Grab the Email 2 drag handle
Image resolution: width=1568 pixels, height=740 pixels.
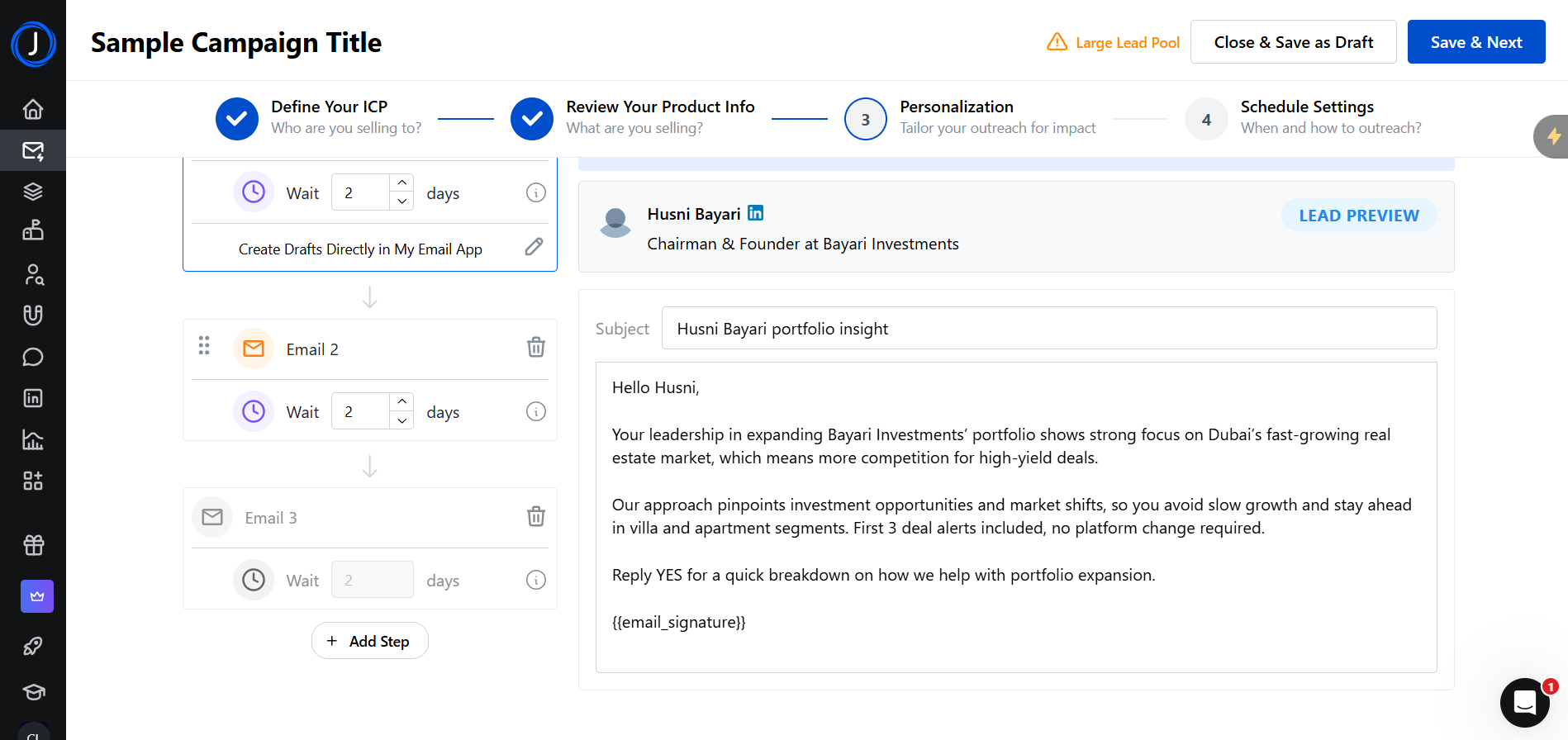tap(204, 345)
